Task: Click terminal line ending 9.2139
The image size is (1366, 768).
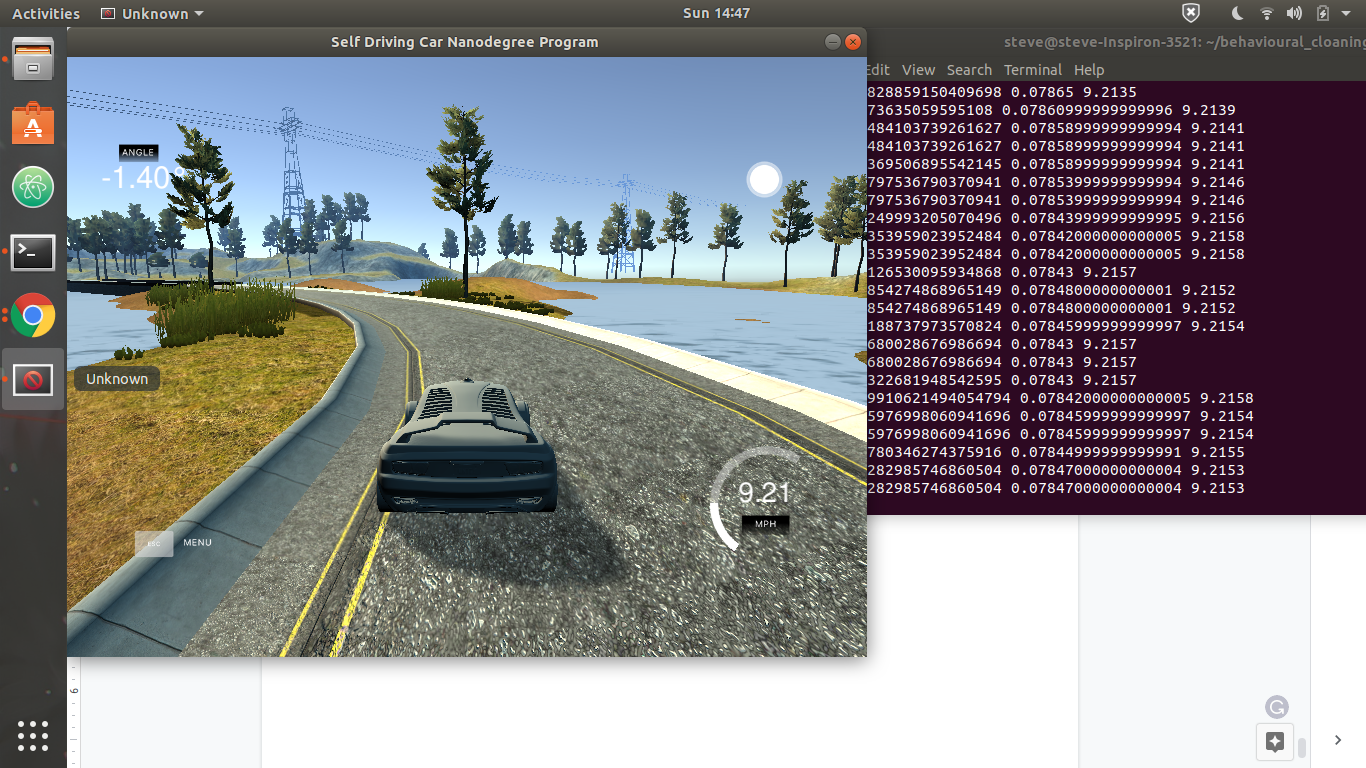Action: coord(1051,110)
